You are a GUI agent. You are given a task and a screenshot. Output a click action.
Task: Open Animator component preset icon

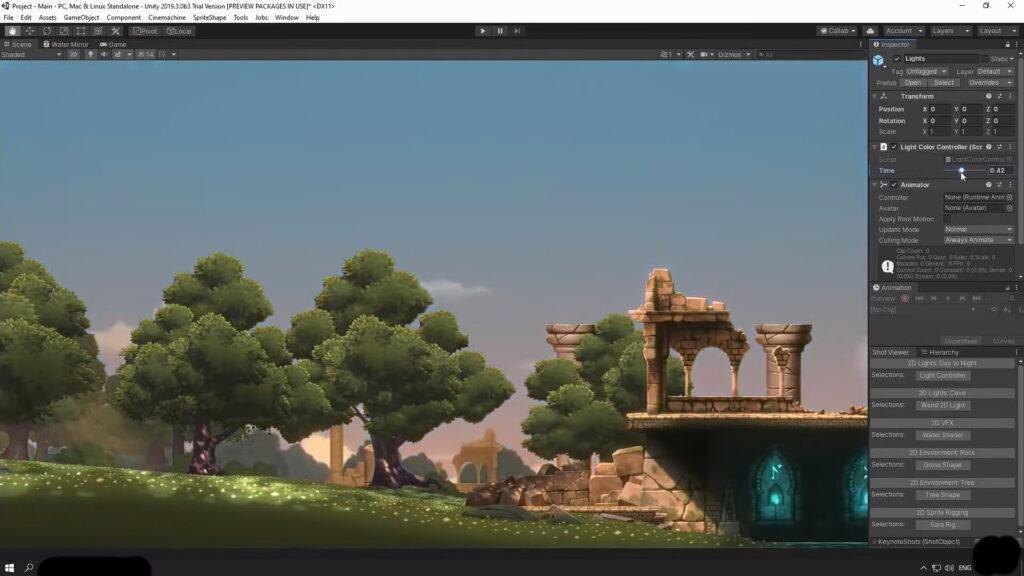(x=999, y=185)
